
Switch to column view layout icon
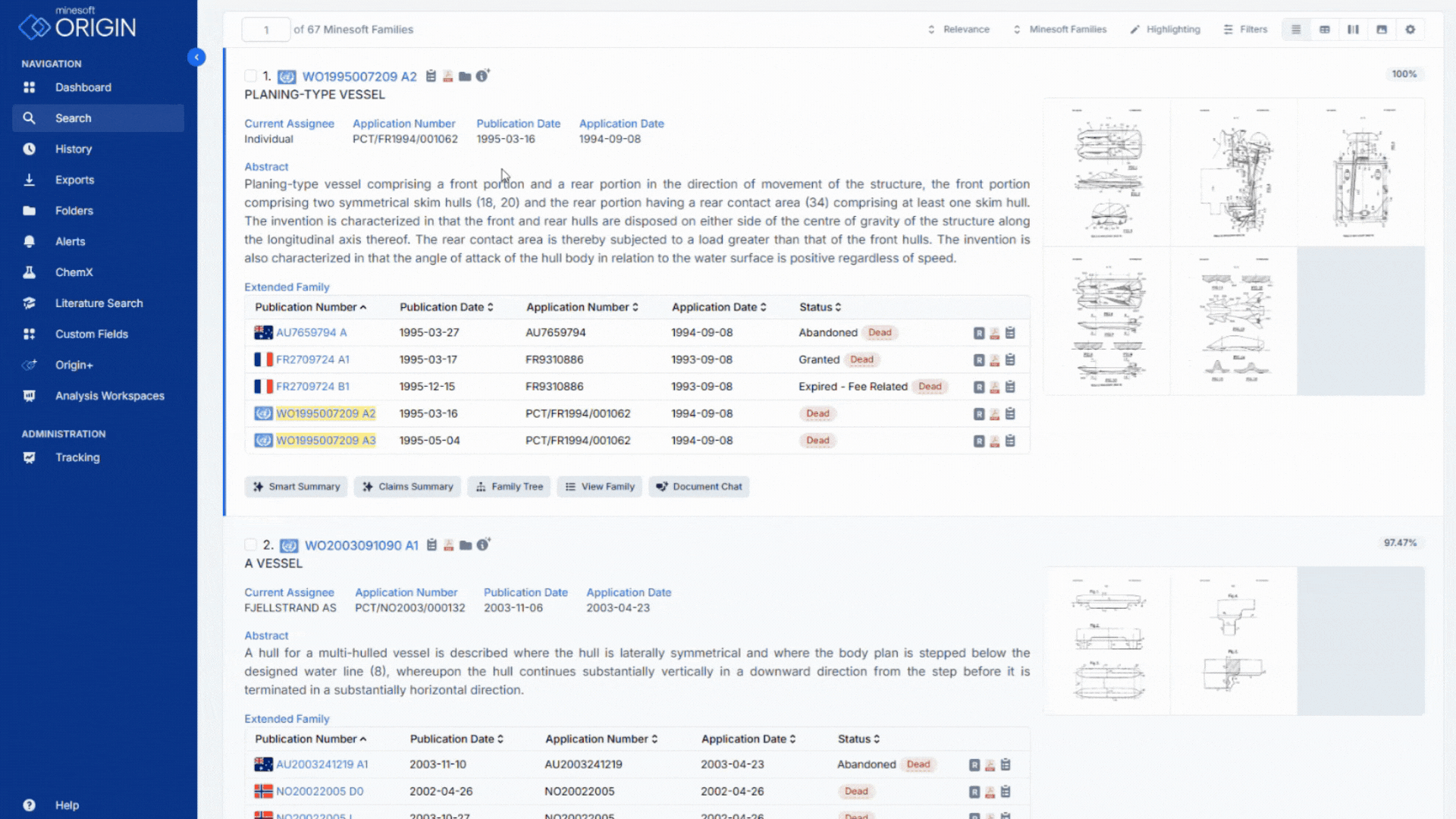[1353, 30]
